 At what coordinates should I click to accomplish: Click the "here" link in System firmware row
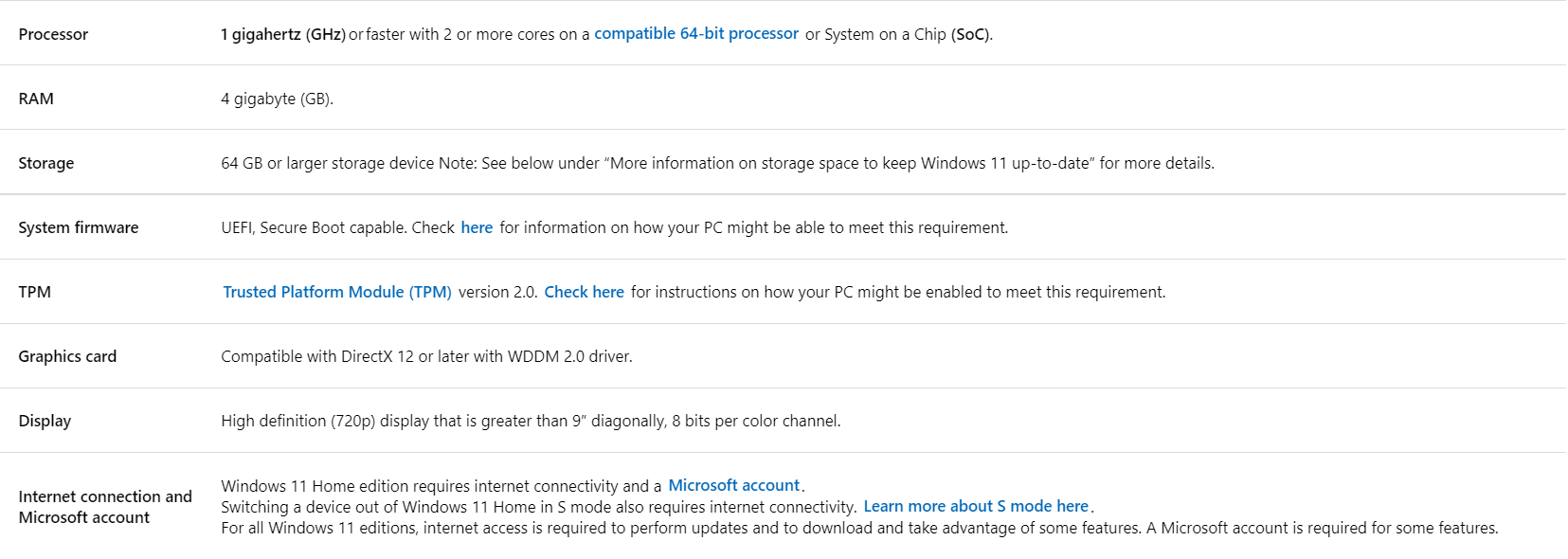click(477, 227)
